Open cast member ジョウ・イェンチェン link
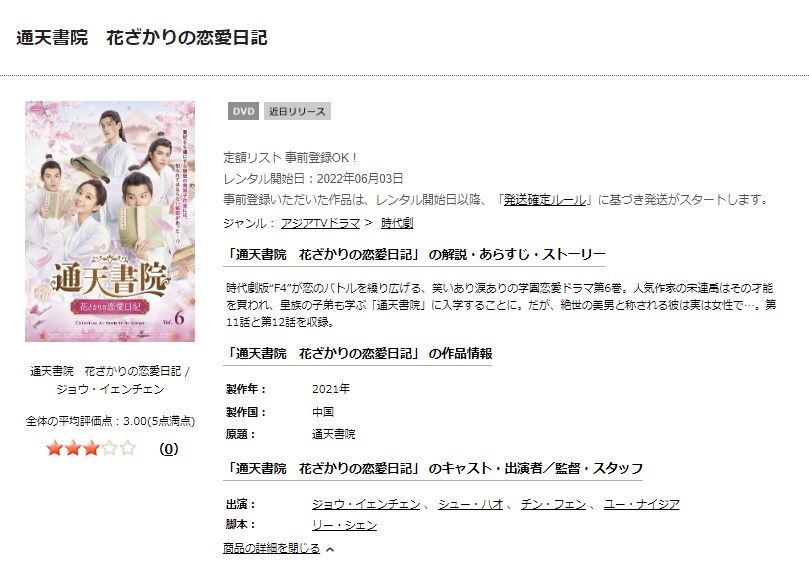Viewport: 809px width, 581px height. [366, 504]
